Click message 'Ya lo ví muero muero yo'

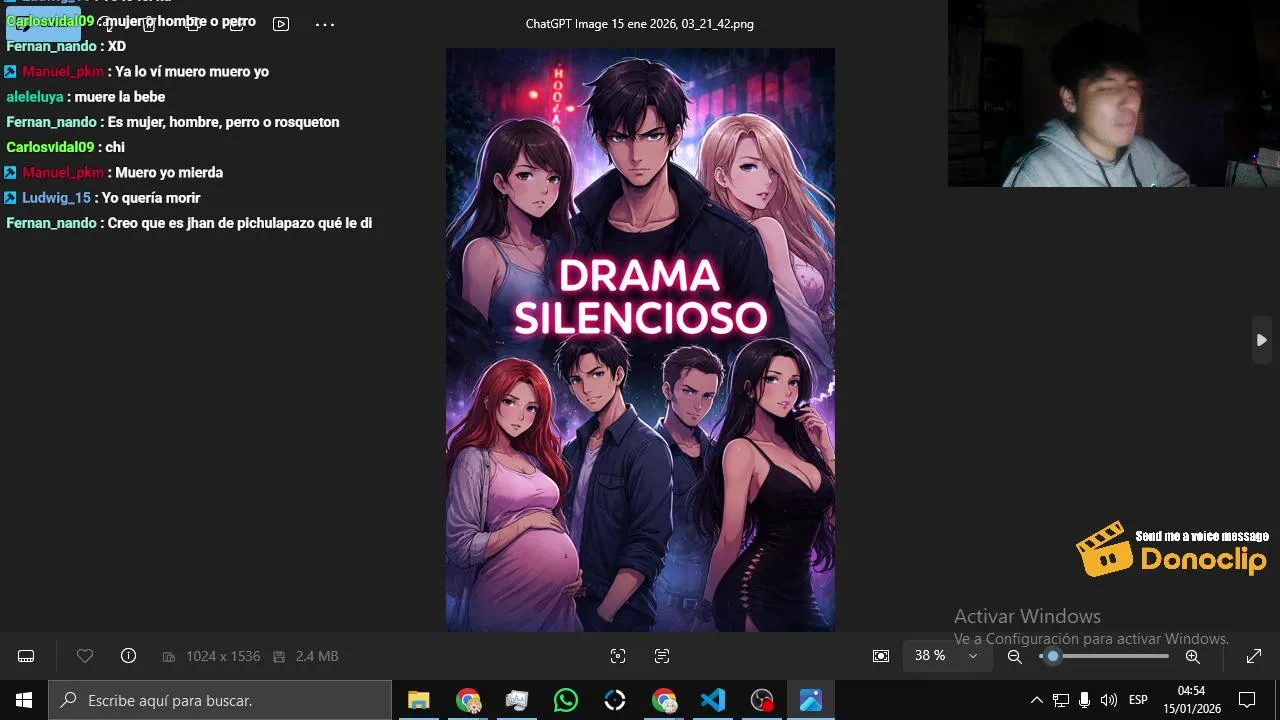[192, 71]
